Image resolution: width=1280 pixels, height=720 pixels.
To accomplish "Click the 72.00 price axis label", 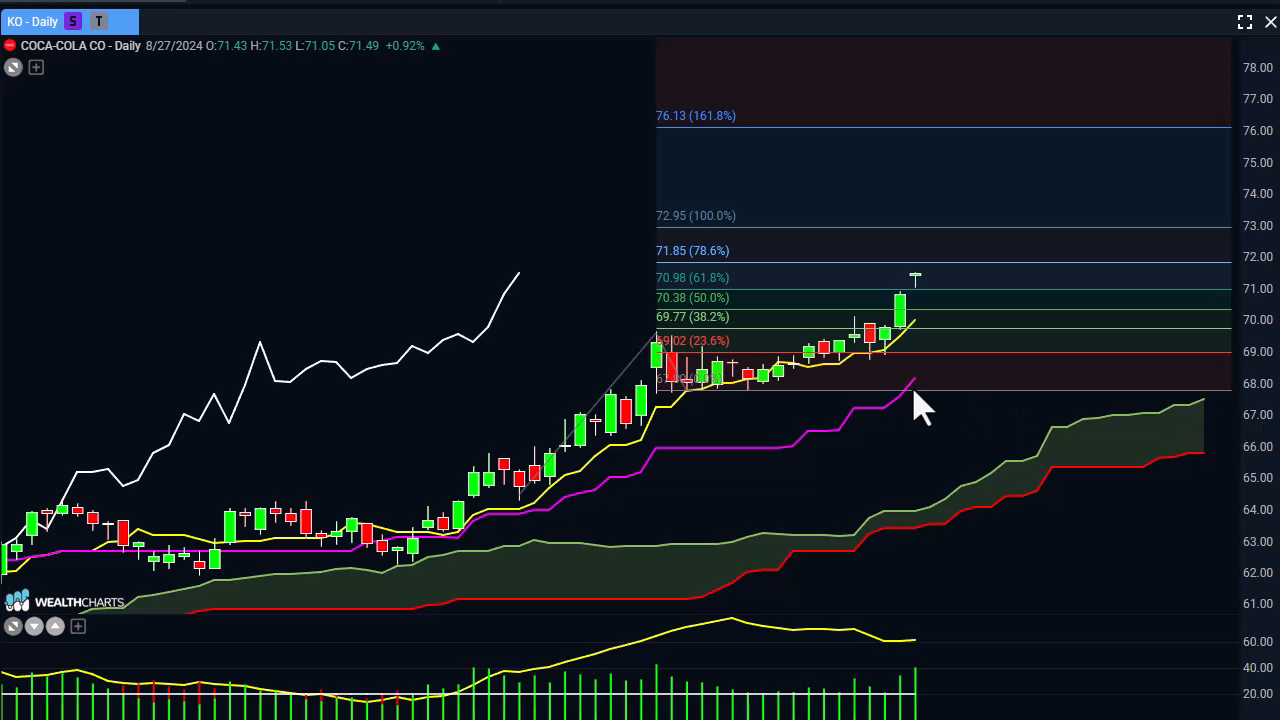I will pos(1257,258).
